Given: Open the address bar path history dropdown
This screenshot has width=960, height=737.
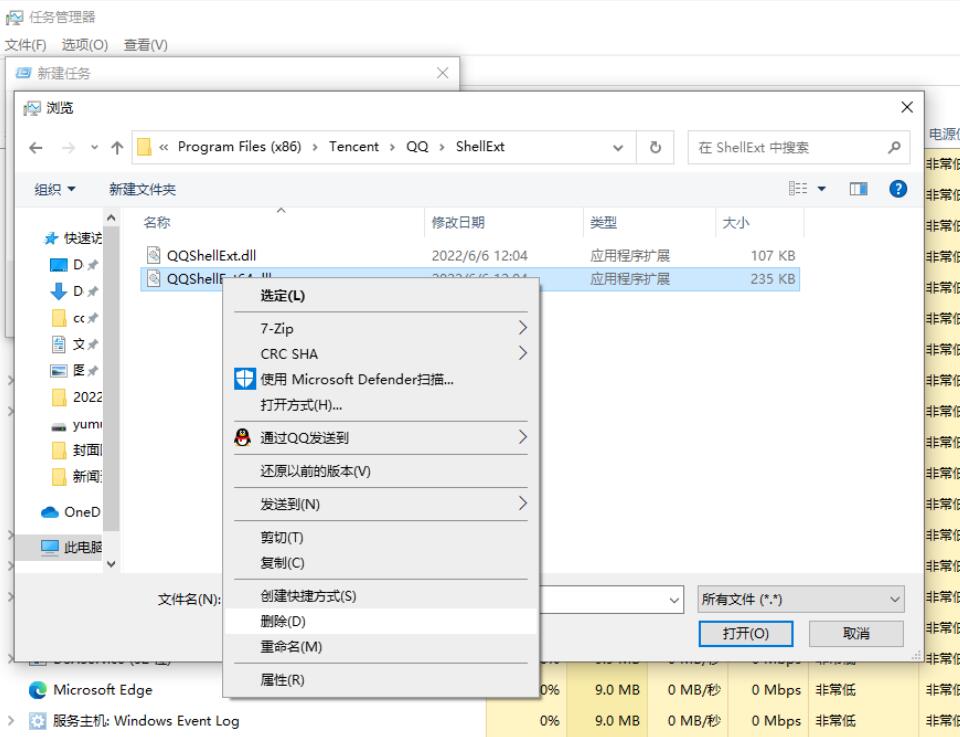Looking at the screenshot, I should click(618, 147).
